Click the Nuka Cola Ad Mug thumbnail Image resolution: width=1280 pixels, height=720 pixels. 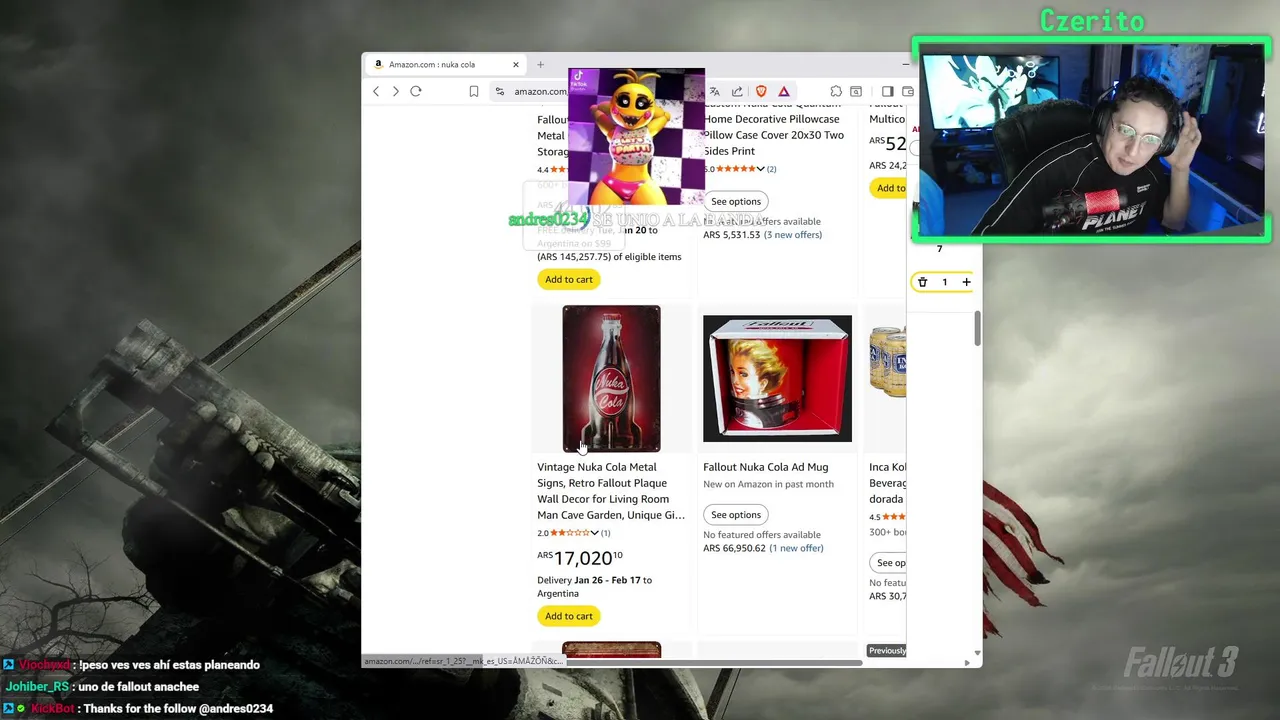[777, 378]
